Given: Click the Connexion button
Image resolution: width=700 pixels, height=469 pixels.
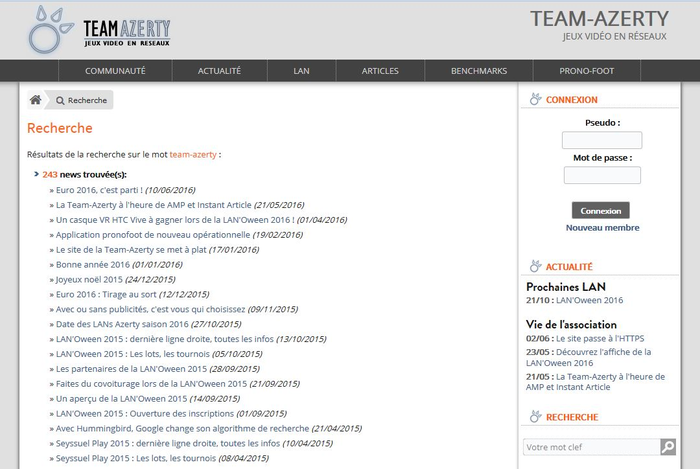Looking at the screenshot, I should click(x=601, y=211).
